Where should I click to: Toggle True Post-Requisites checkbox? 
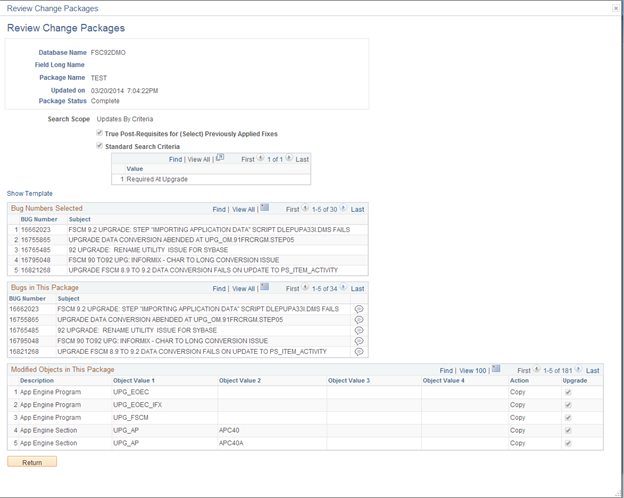click(99, 133)
